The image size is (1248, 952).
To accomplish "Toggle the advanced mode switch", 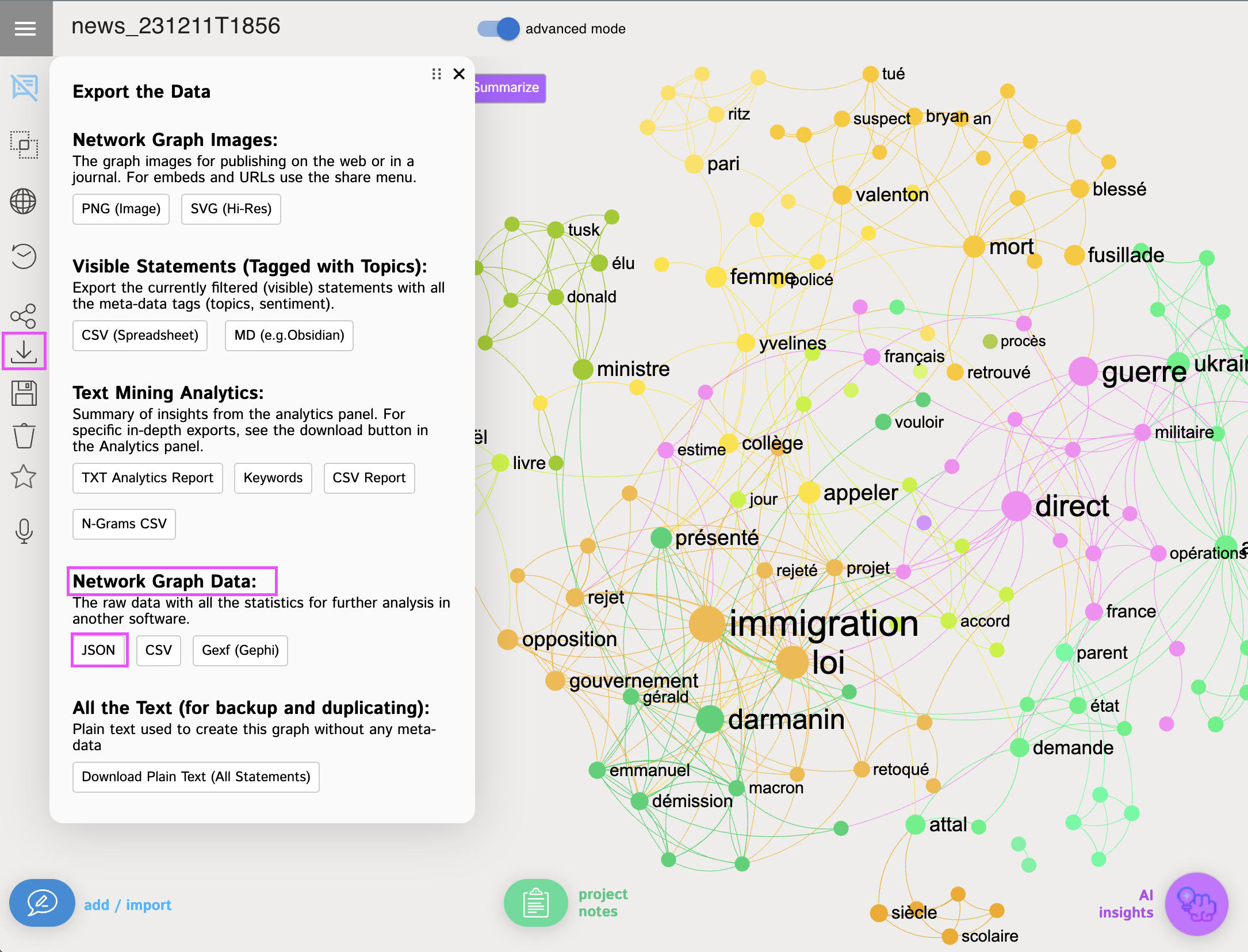I will (x=498, y=29).
